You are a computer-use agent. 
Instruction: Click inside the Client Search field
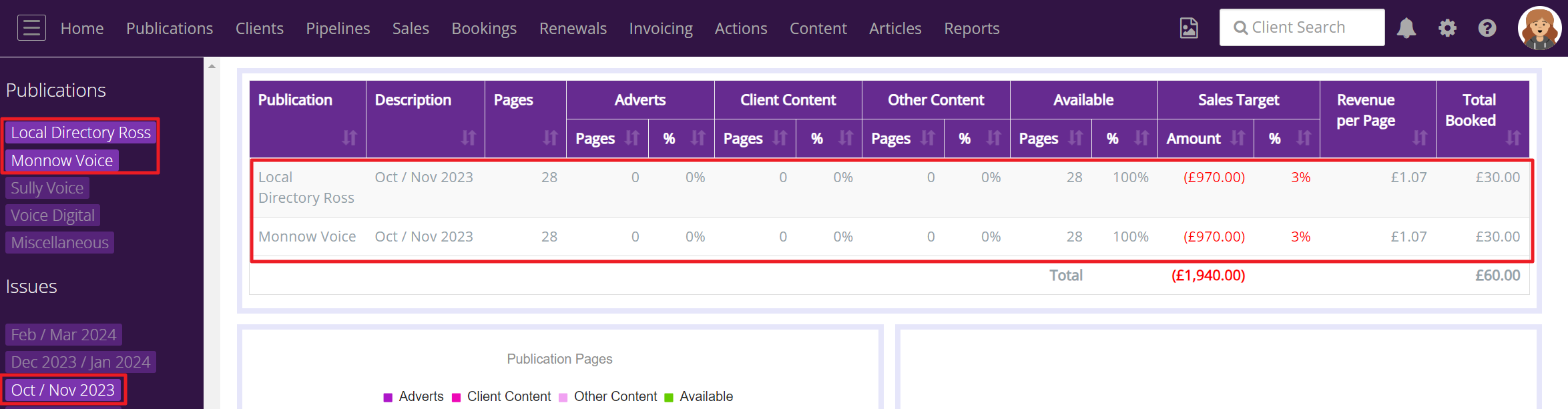click(1302, 27)
